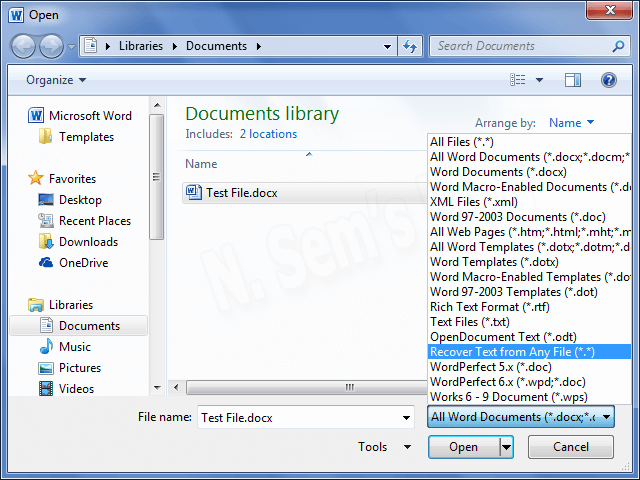Screen dimensions: 640x480
Task: Close the Open dialog window
Action: [x=610, y=10]
